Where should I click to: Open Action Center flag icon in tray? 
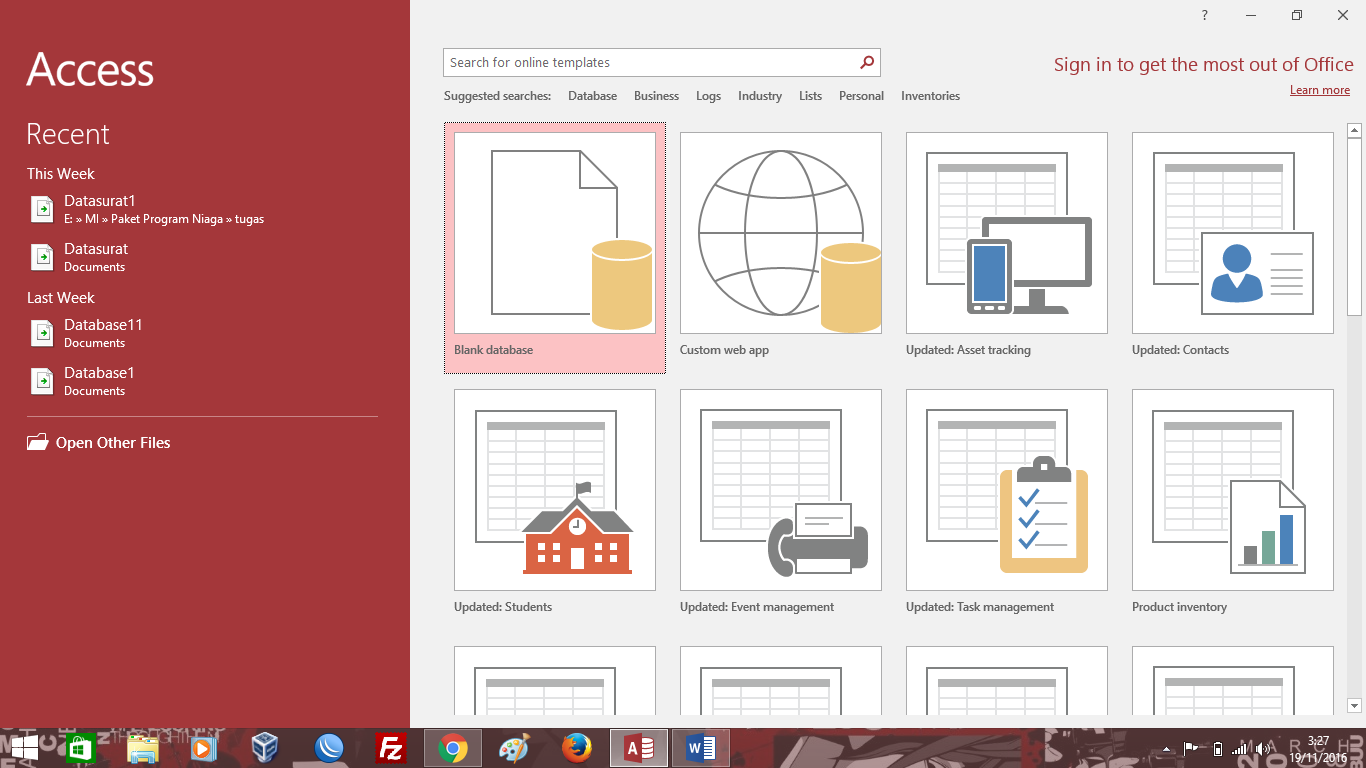point(1191,748)
